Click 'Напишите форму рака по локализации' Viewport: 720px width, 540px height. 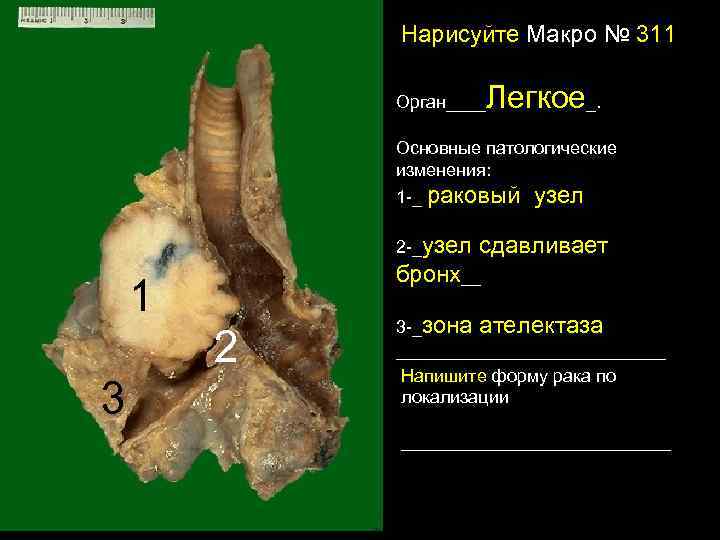(508, 387)
